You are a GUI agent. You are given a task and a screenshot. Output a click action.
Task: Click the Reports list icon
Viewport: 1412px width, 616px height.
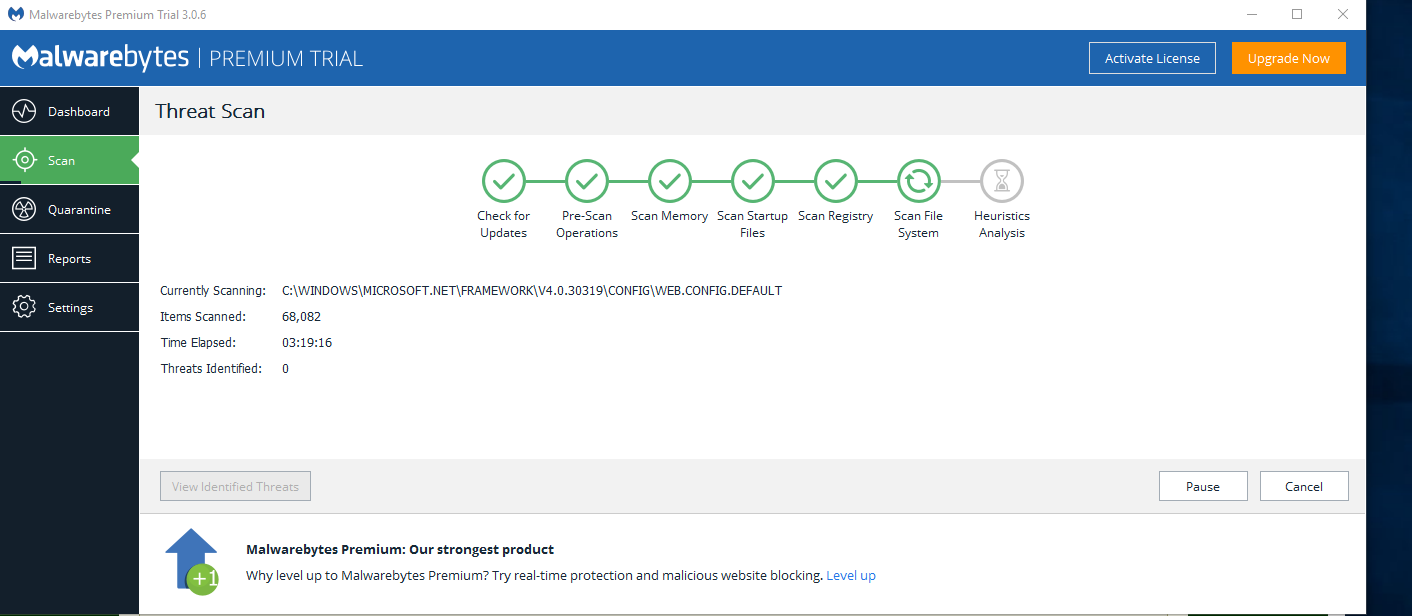[24, 258]
